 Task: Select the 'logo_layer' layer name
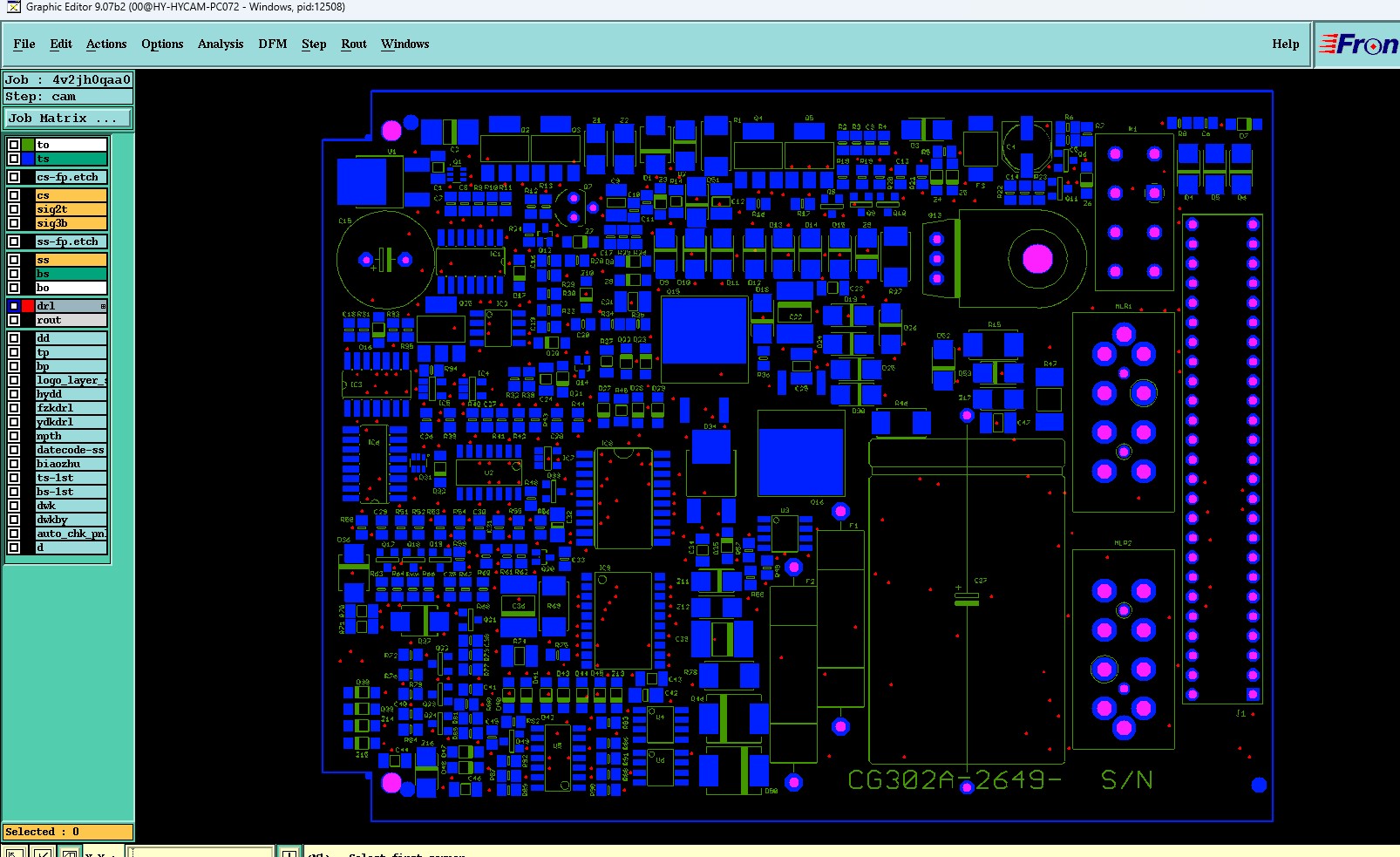(x=71, y=380)
